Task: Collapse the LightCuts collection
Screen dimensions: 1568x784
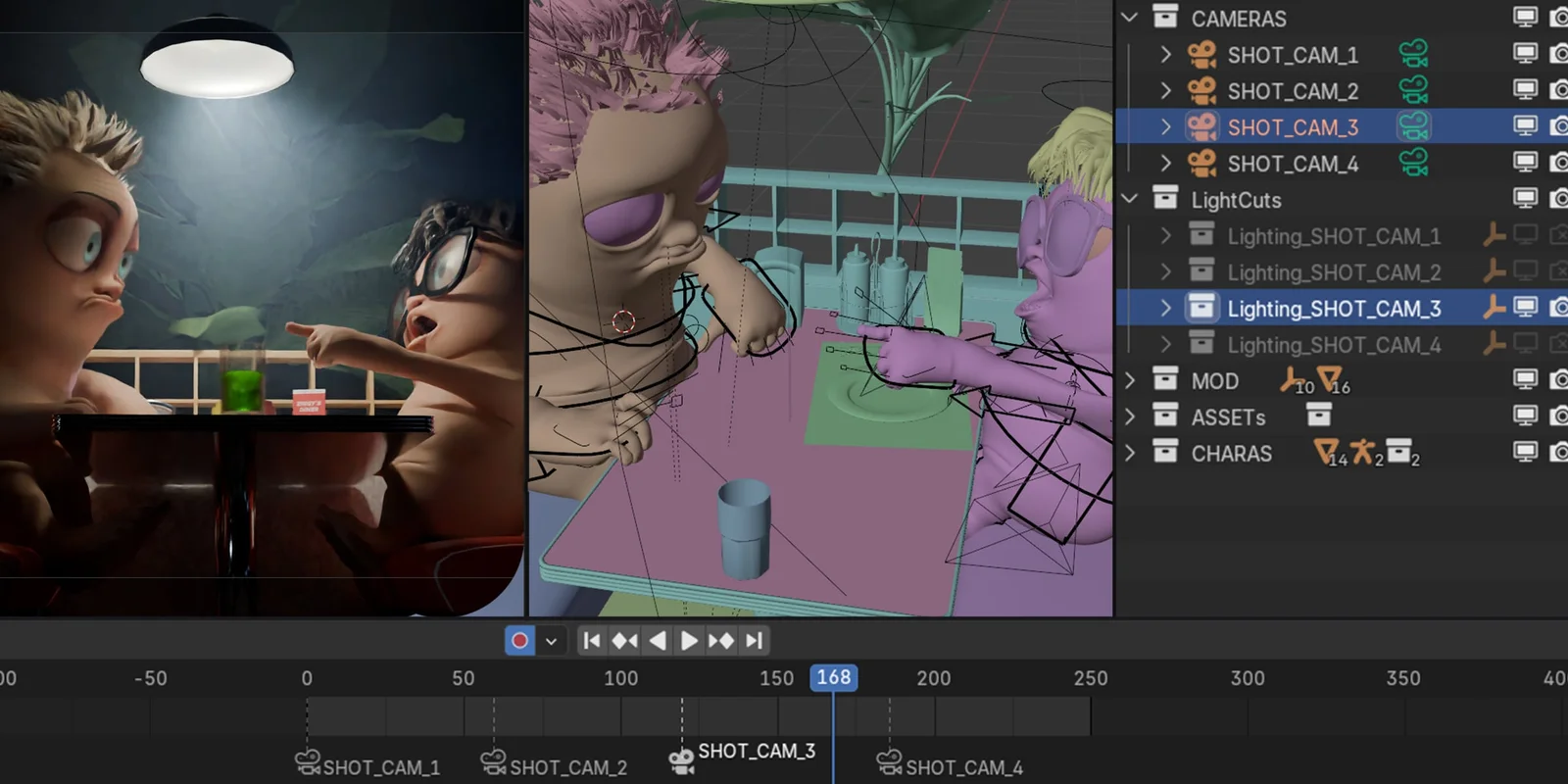Action: 1130,199
